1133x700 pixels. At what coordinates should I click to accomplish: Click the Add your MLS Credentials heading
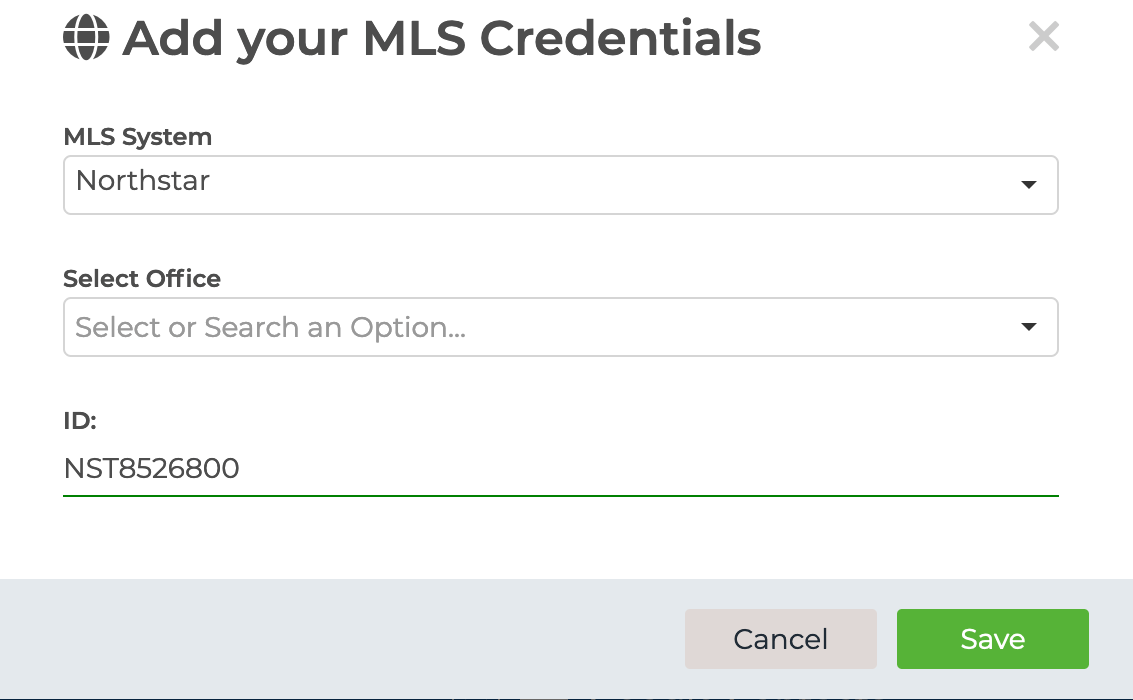click(x=441, y=38)
